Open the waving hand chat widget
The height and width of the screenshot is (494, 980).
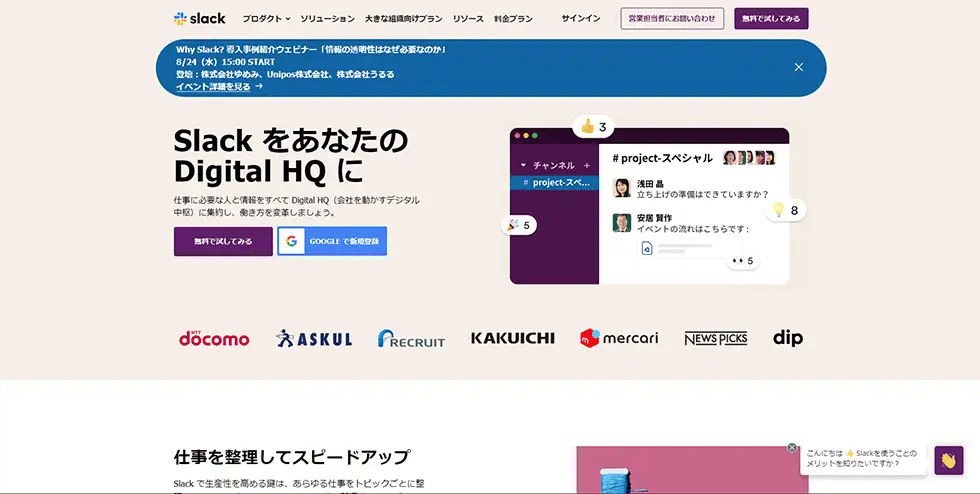[949, 461]
